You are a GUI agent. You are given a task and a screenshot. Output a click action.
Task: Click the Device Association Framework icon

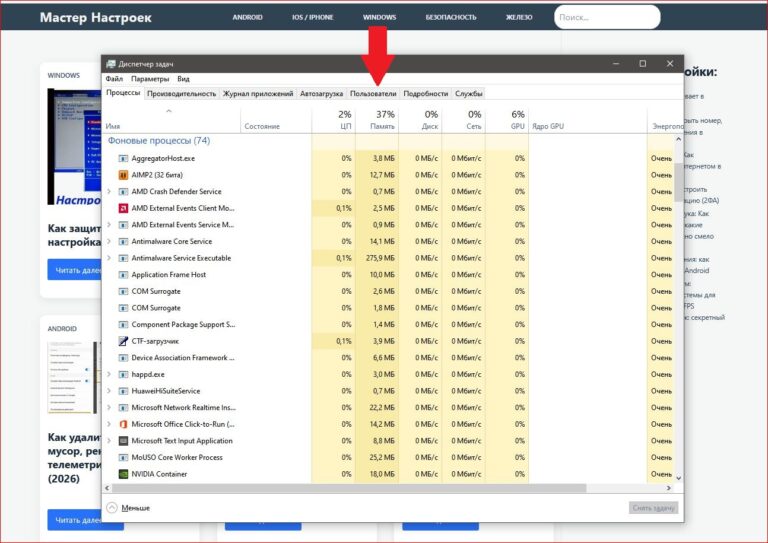(123, 357)
